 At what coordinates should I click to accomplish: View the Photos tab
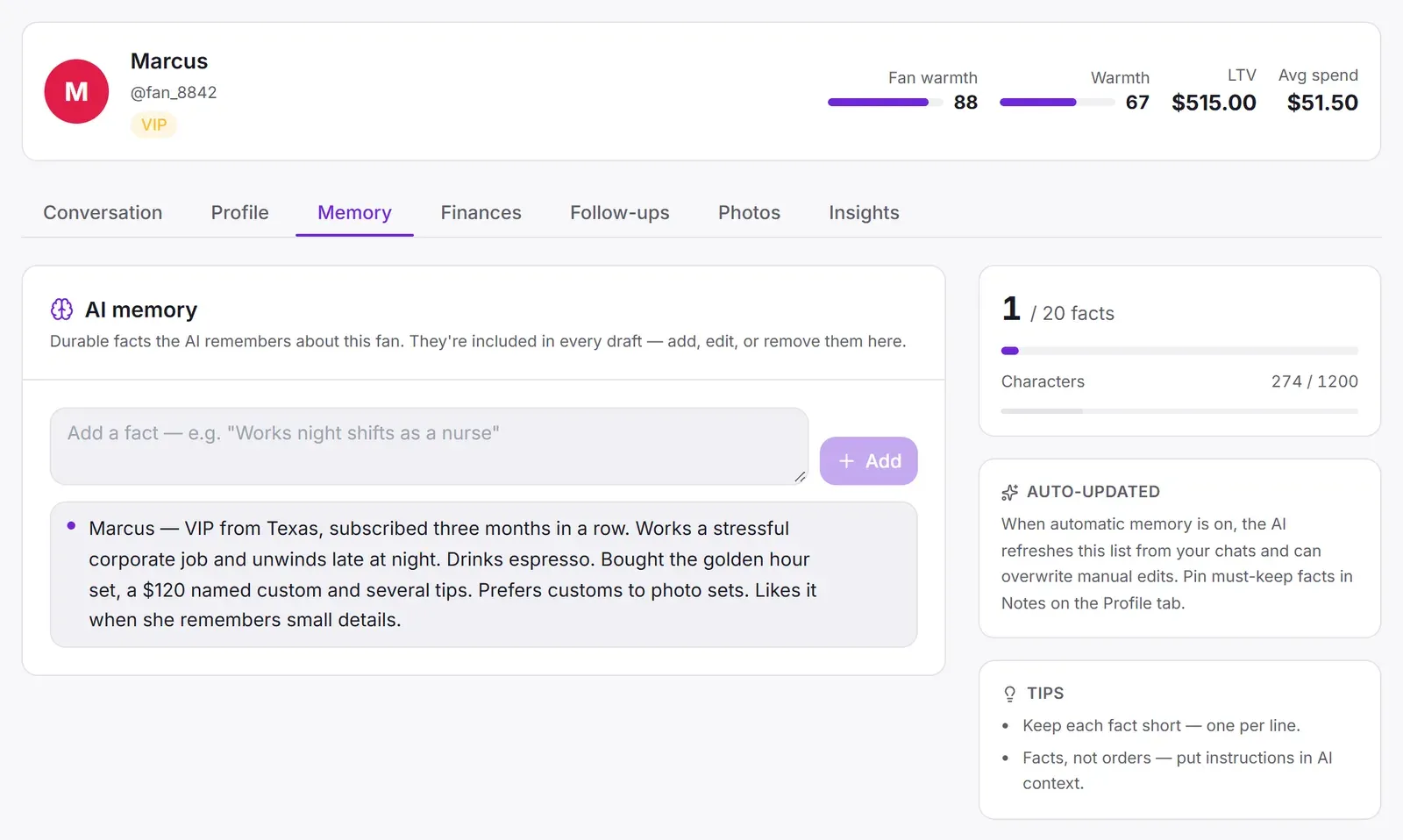click(749, 213)
